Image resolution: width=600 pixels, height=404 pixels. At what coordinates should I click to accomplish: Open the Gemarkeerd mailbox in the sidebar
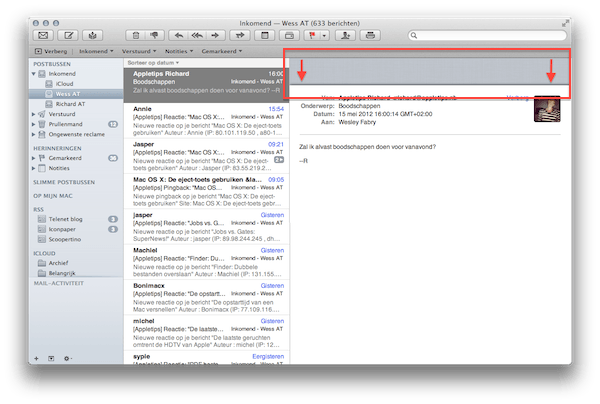pyautogui.click(x=76, y=158)
